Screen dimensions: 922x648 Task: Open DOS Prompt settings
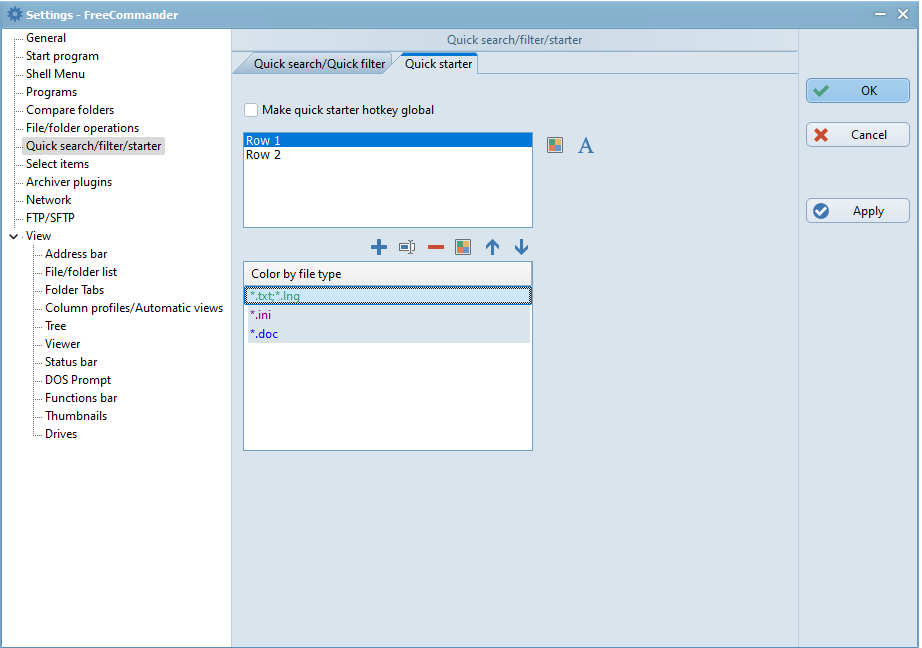pyautogui.click(x=78, y=380)
